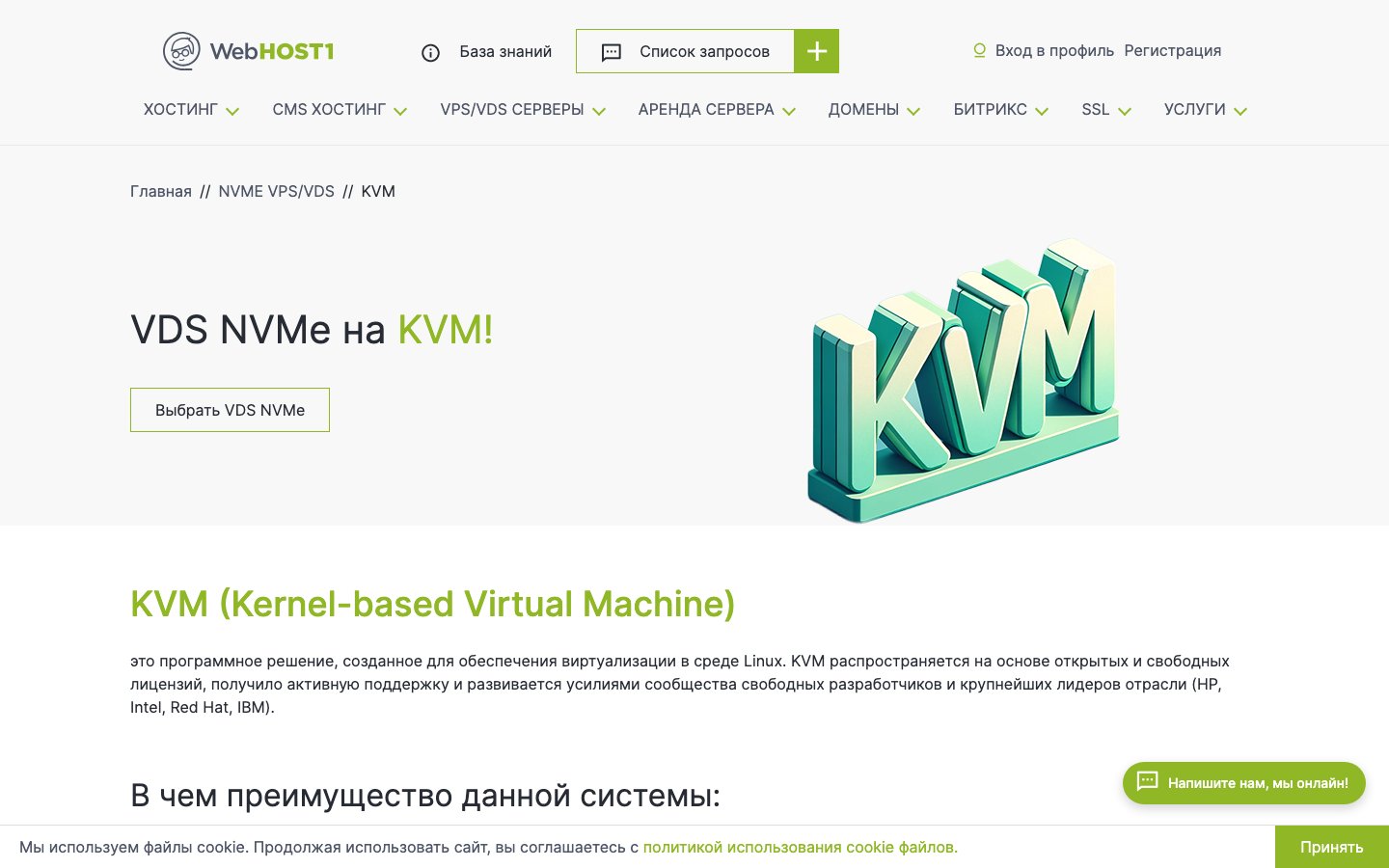Click the Выбрать VDS NVMe button
Viewport: 1389px width, 868px height.
(x=230, y=410)
